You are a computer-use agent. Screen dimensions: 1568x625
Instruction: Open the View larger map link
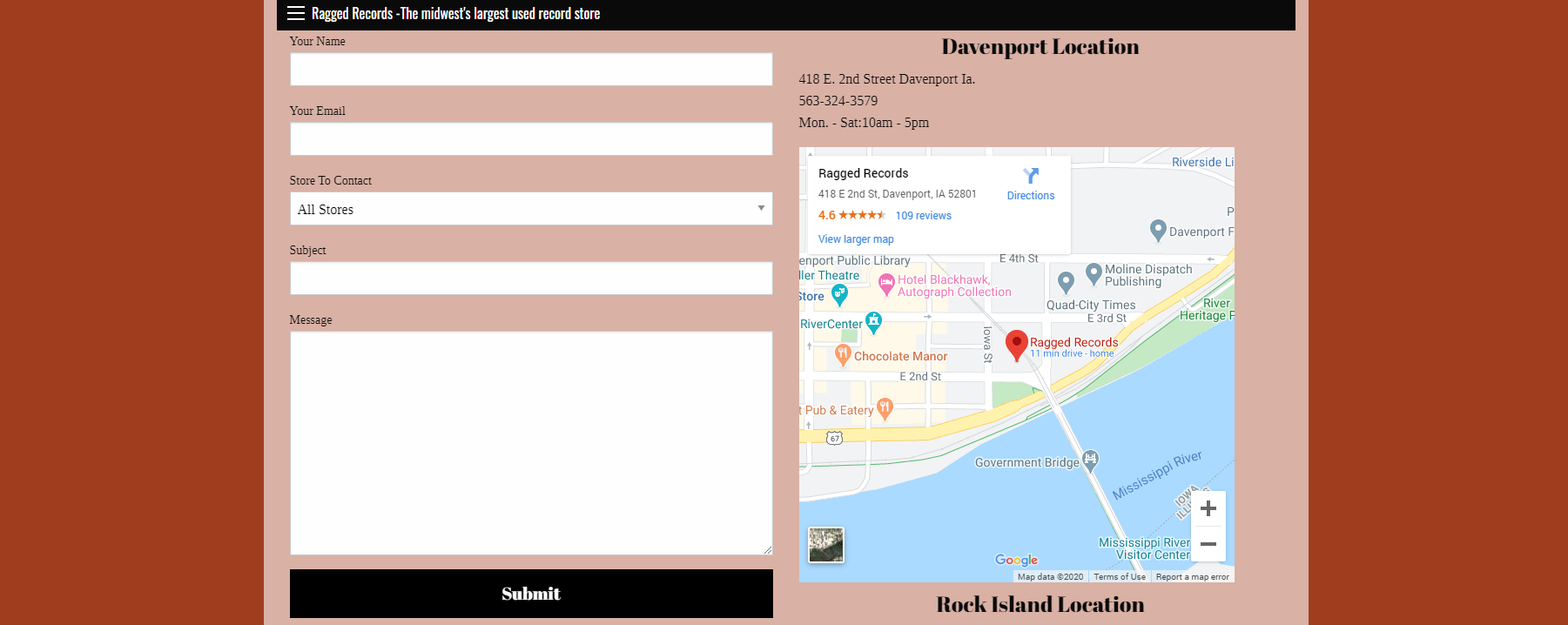coord(856,239)
